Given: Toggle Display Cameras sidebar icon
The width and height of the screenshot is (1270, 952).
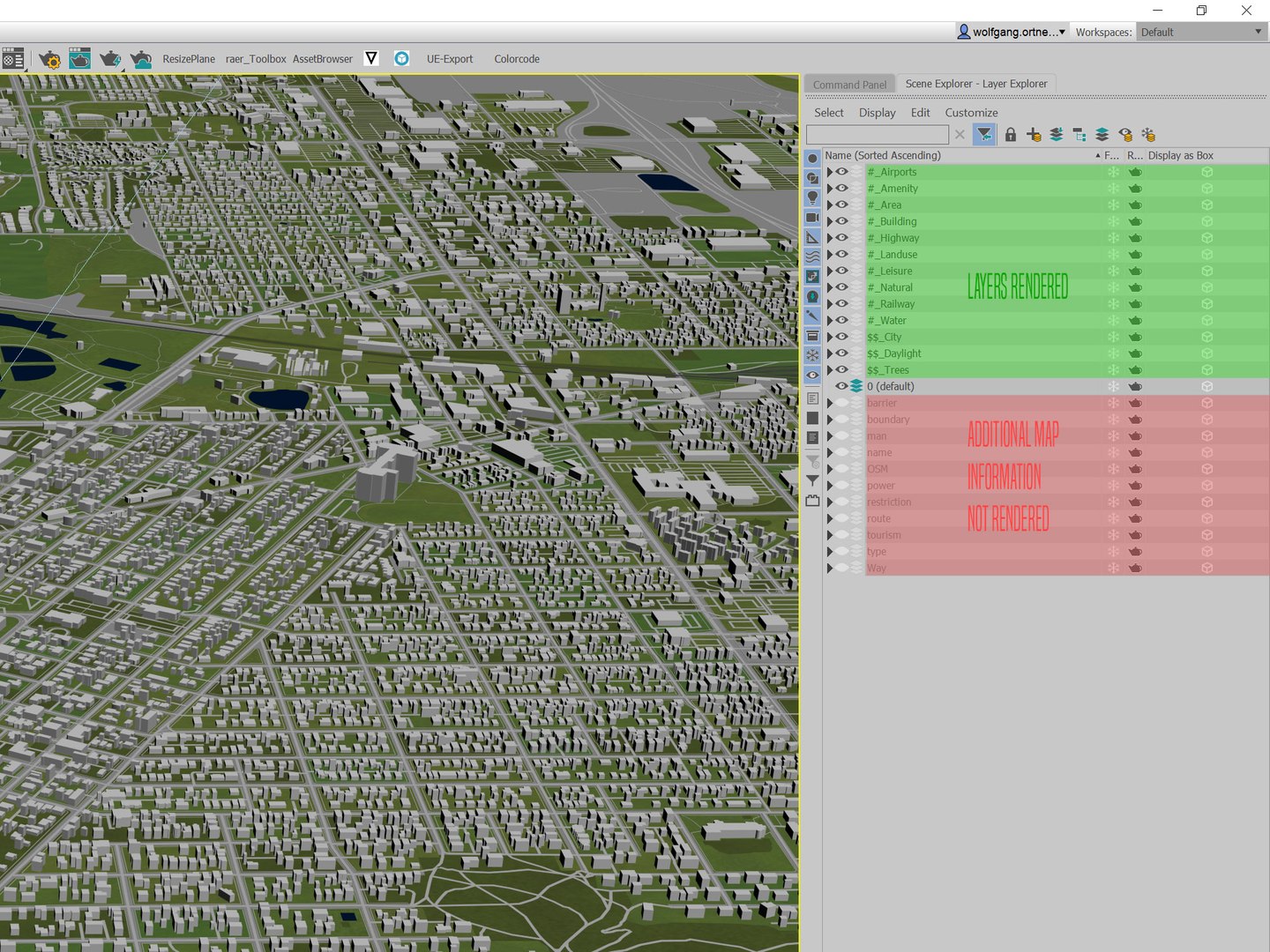Looking at the screenshot, I should pyautogui.click(x=812, y=218).
